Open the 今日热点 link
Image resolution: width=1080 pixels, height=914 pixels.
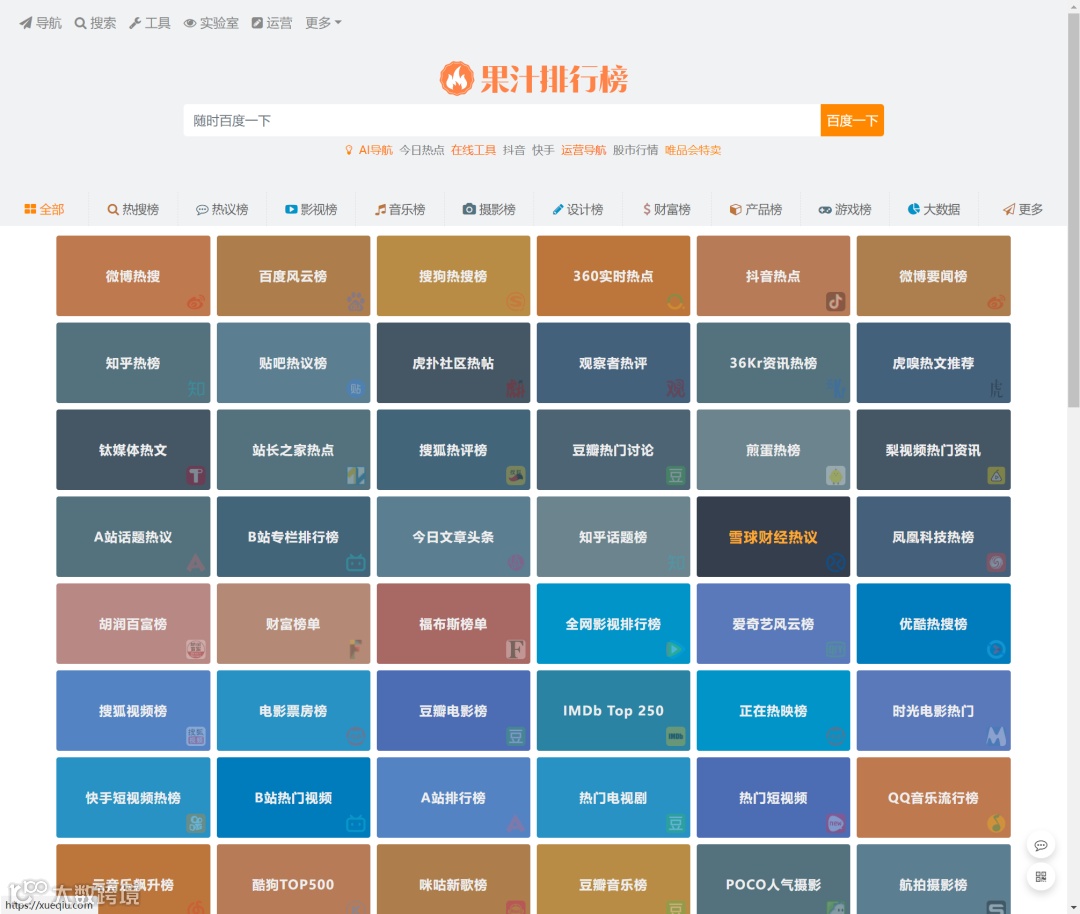tap(422, 150)
